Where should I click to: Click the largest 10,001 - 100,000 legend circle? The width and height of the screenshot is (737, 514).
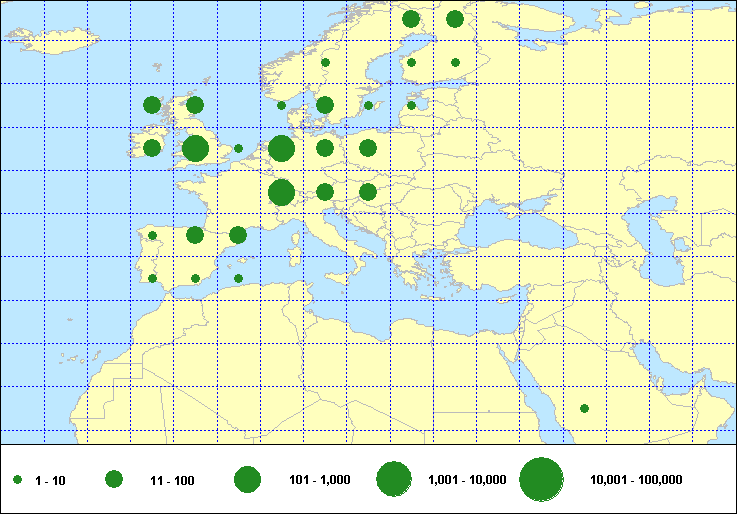(541, 480)
